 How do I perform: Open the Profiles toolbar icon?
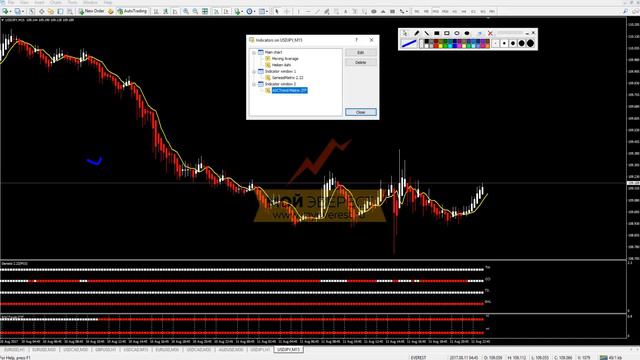18,11
